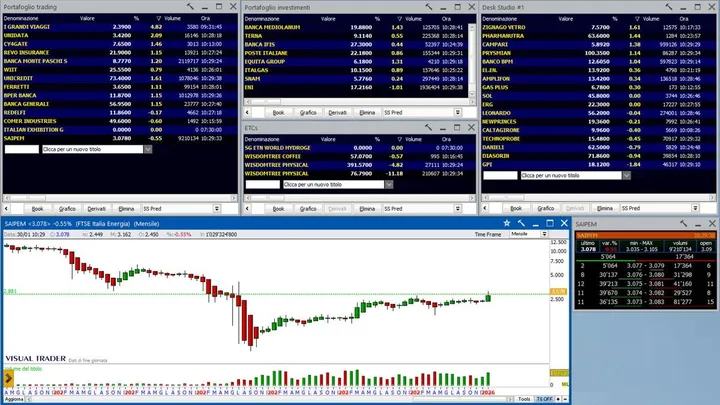This screenshot has height=405, width=720.
Task: Select LEONARDO row in Desk Studio
Action: pos(599,113)
